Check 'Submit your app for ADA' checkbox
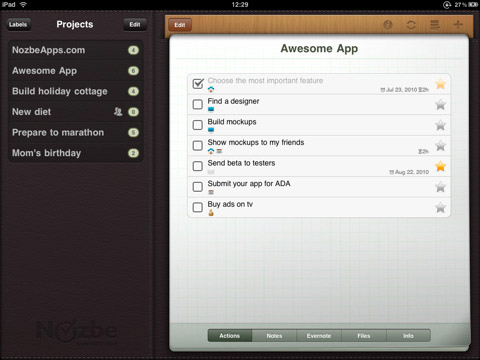This screenshot has width=480, height=360. point(198,187)
